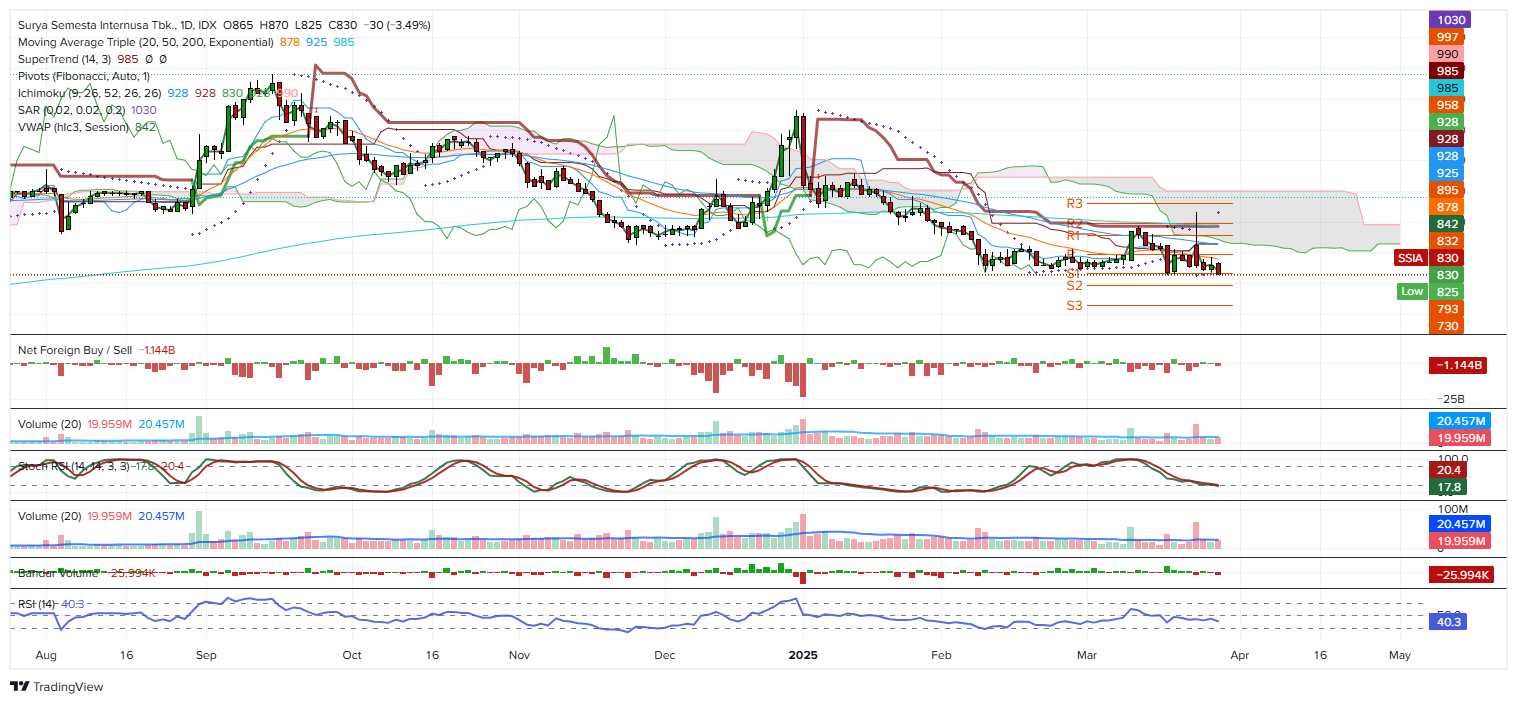Click the R1 pivot level label
1517x704 pixels.
1075,235
